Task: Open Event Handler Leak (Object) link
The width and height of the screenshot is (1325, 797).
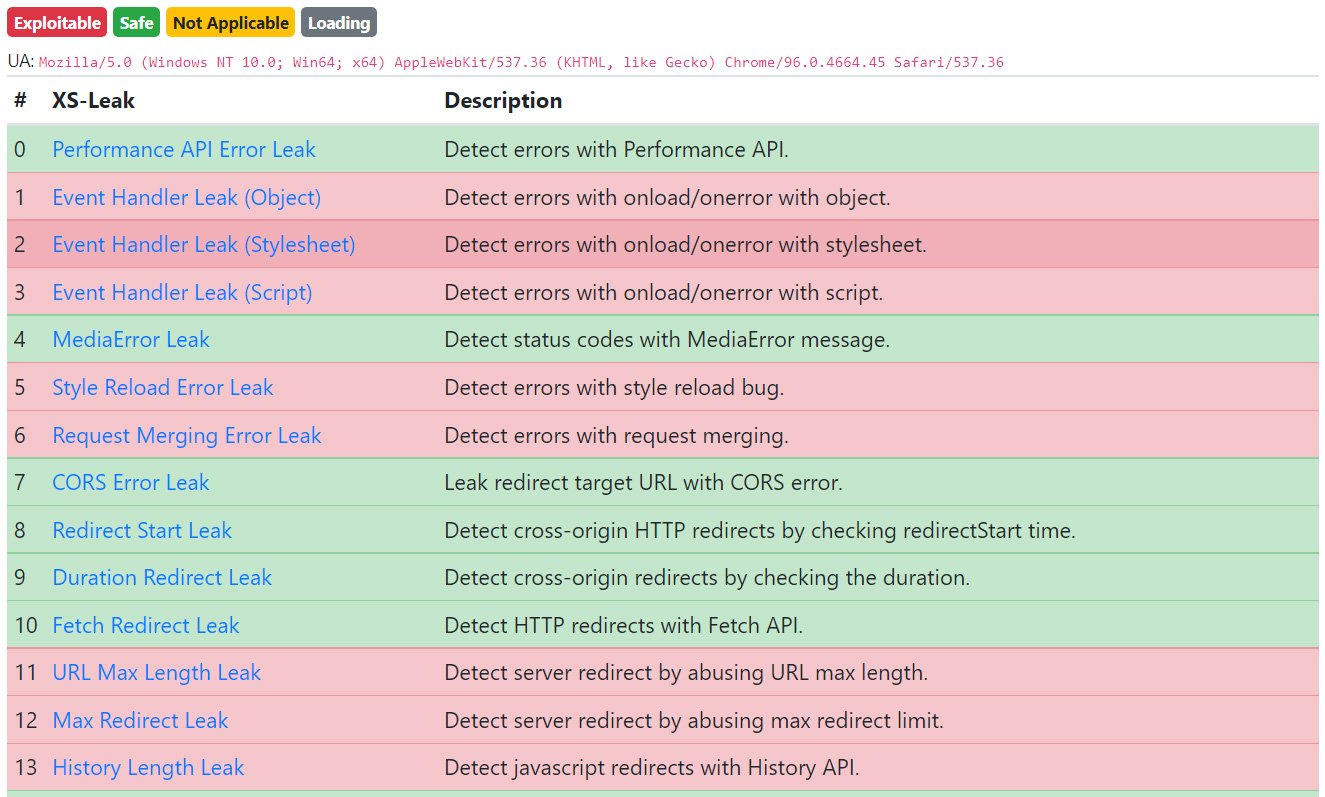Action: click(x=187, y=198)
